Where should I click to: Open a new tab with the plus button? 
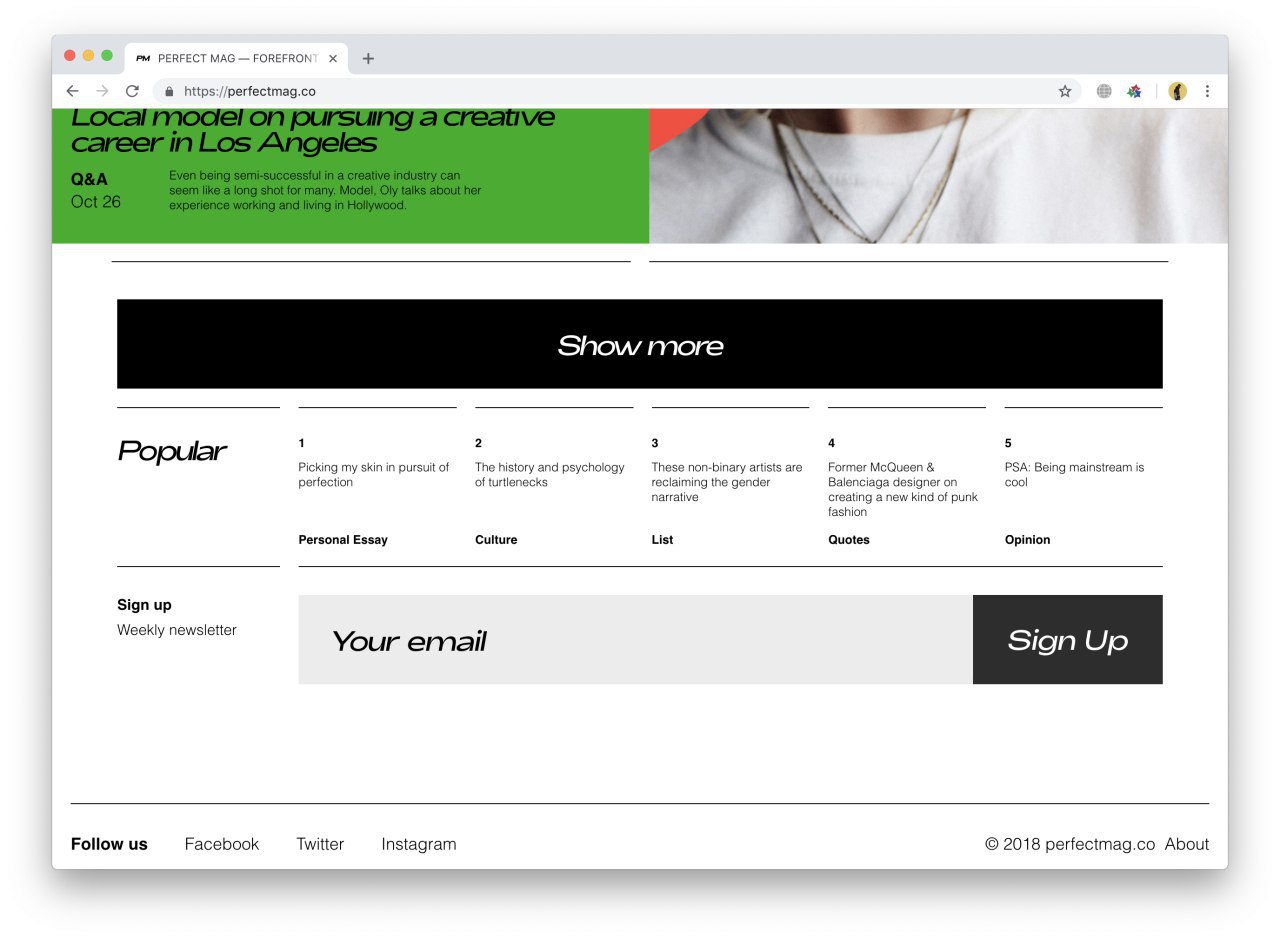tap(368, 59)
